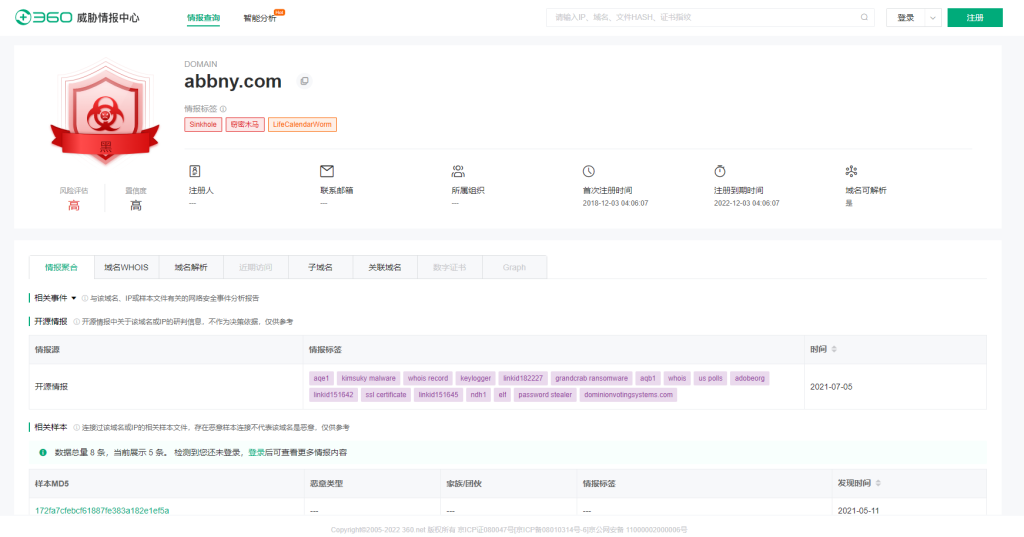Click expiry time 2022-12-03 04:06:07
This screenshot has width=1024, height=537.
[x=746, y=203]
